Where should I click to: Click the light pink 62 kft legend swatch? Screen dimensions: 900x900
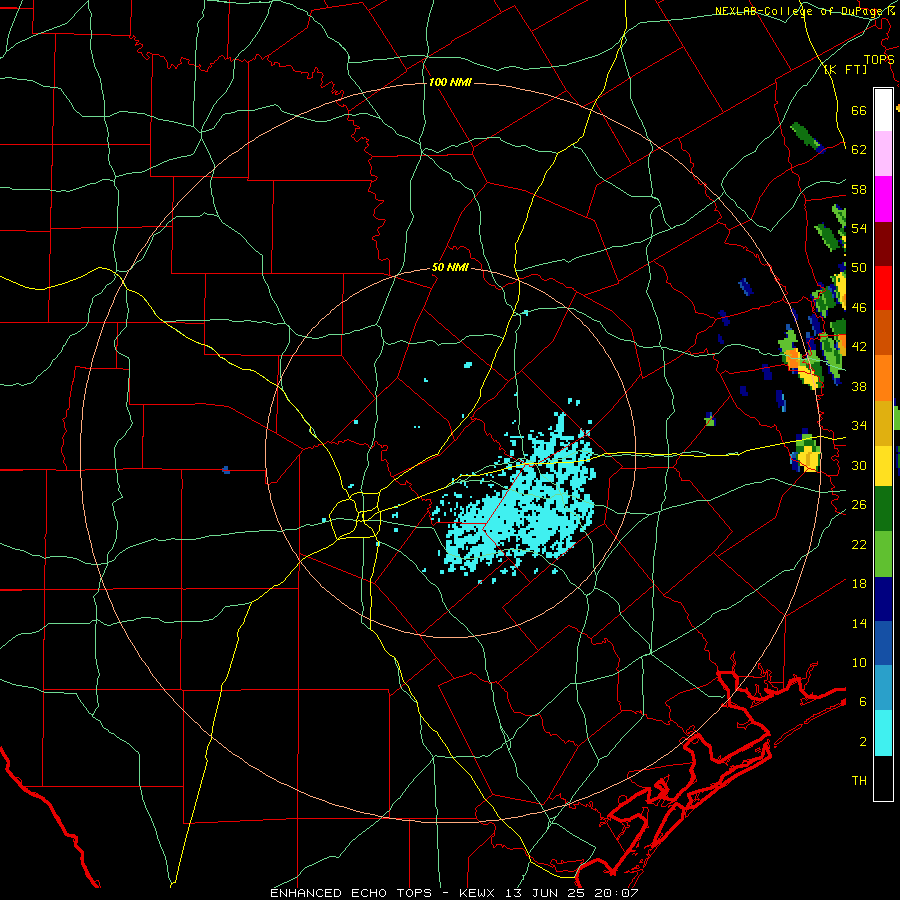[x=883, y=154]
